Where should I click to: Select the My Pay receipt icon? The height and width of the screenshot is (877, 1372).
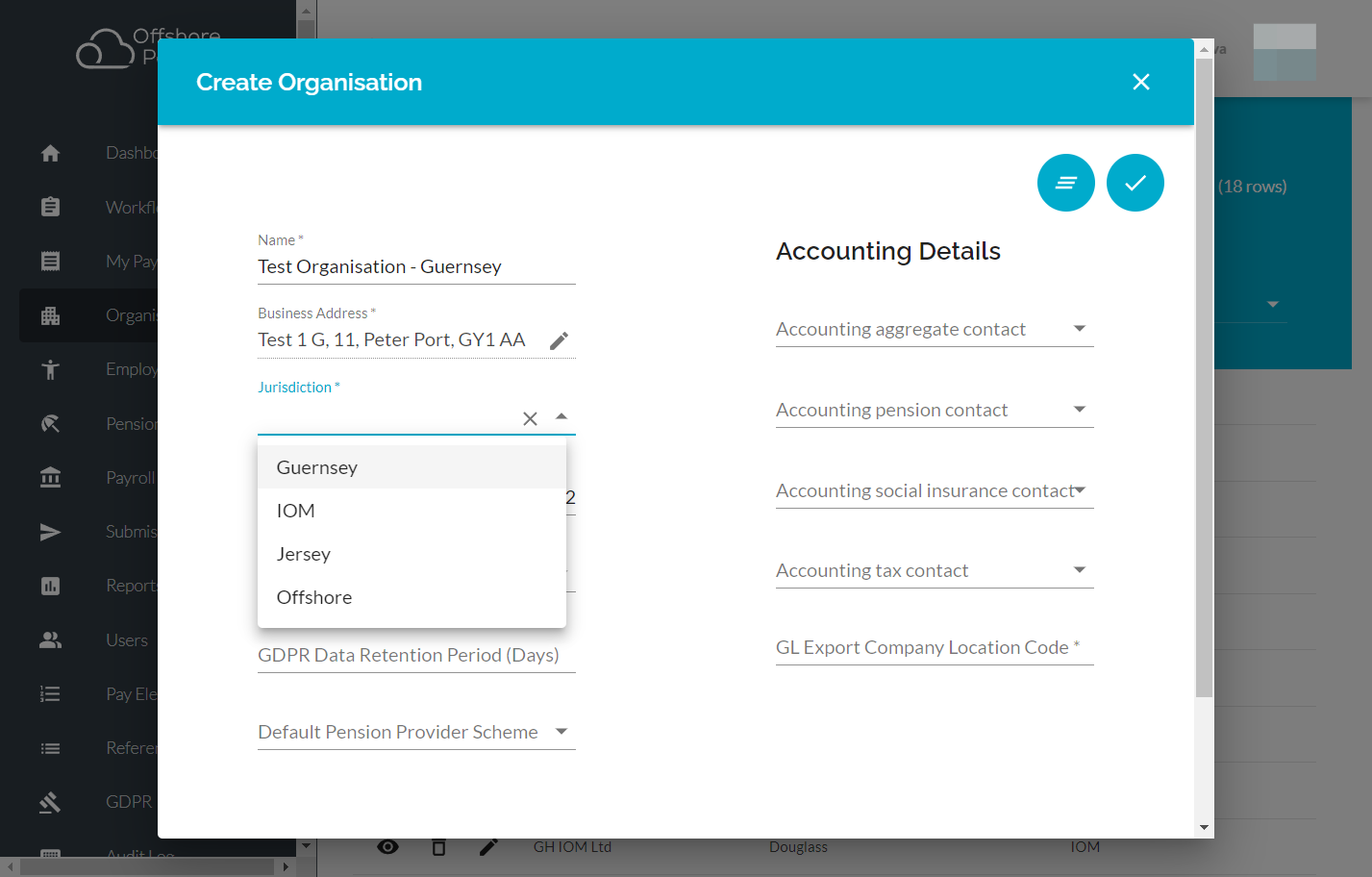pos(51,261)
